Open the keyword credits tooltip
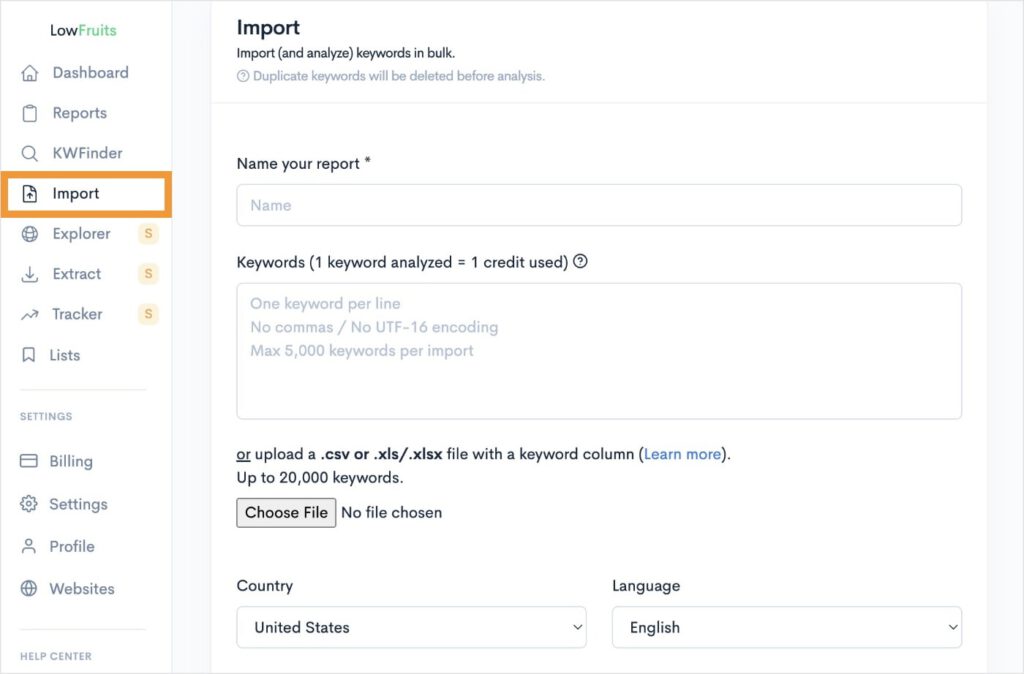The image size is (1024, 674). pos(581,261)
